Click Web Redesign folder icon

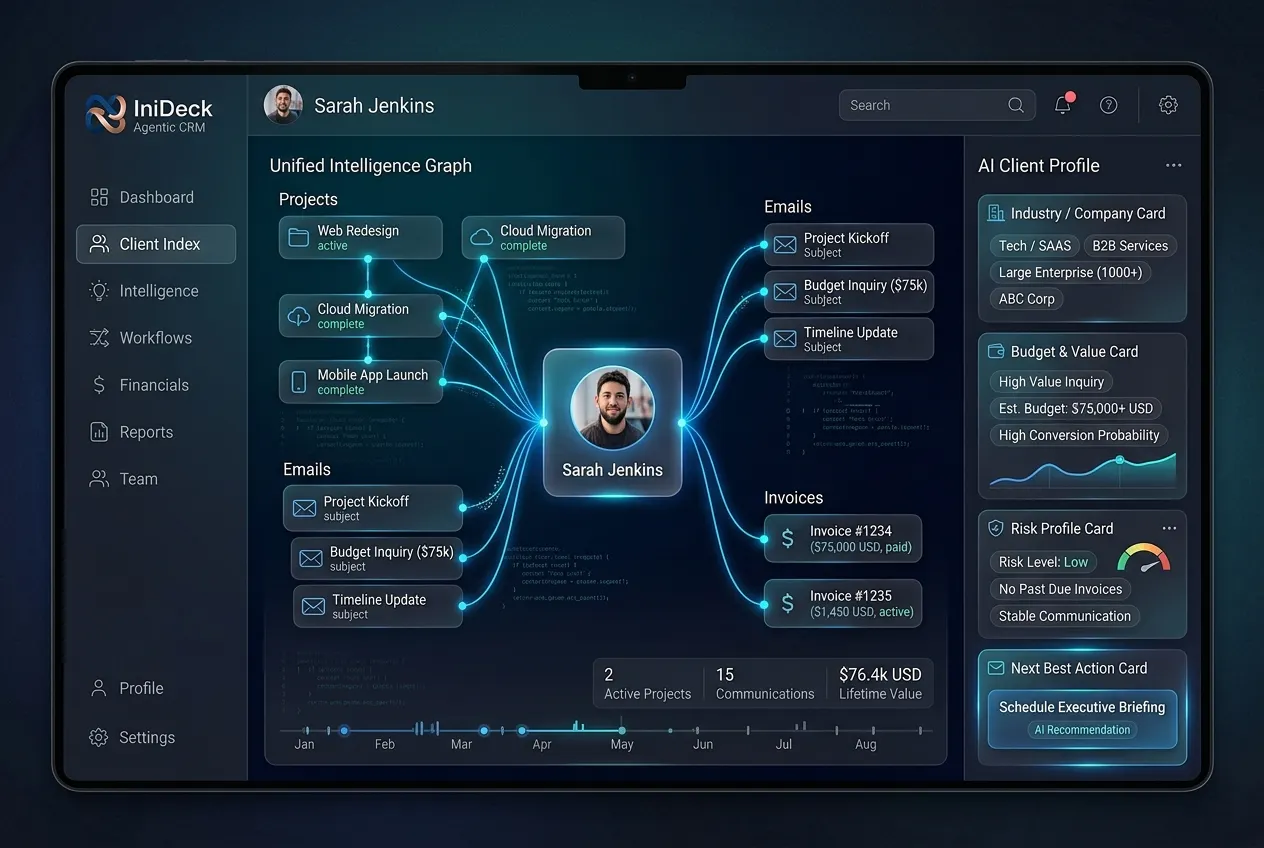pyautogui.click(x=298, y=237)
